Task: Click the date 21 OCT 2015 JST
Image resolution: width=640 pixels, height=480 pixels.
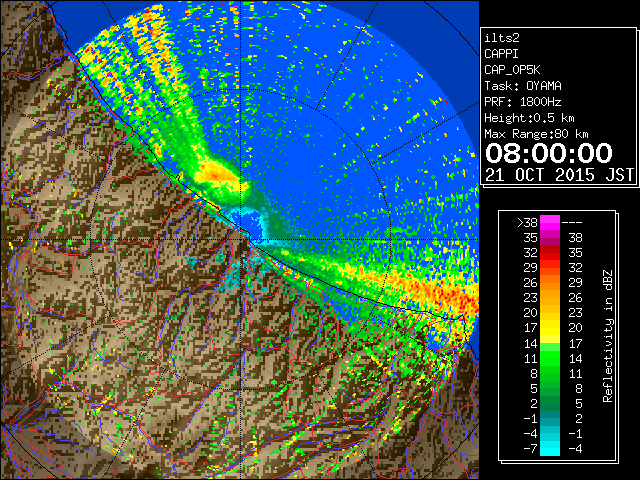Action: pyautogui.click(x=559, y=175)
